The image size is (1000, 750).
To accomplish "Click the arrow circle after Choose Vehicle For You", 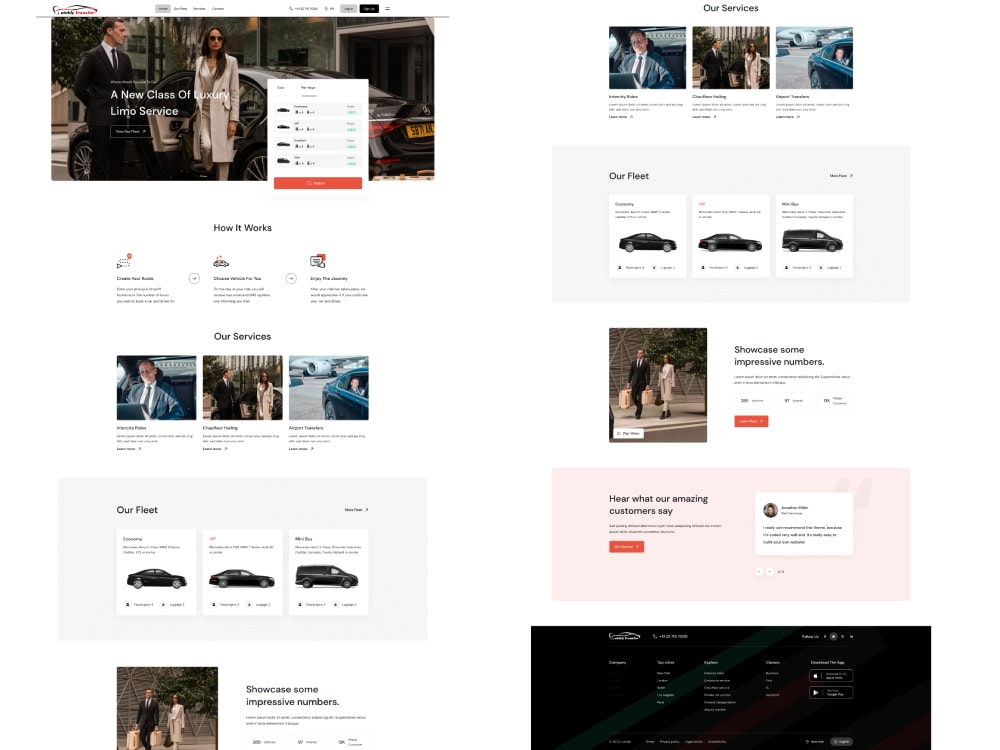I will tap(291, 279).
